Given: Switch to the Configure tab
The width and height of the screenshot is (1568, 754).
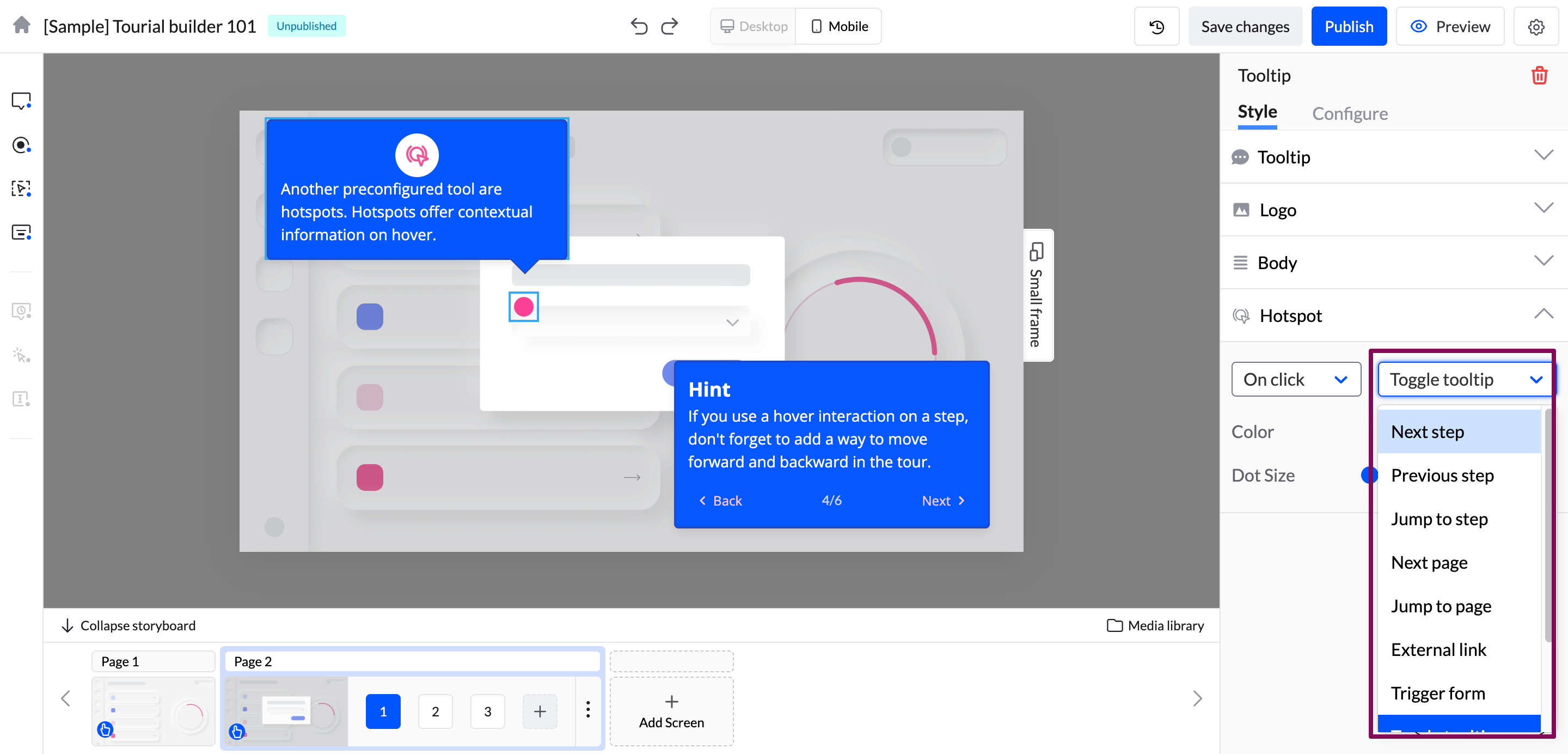Looking at the screenshot, I should (x=1350, y=113).
